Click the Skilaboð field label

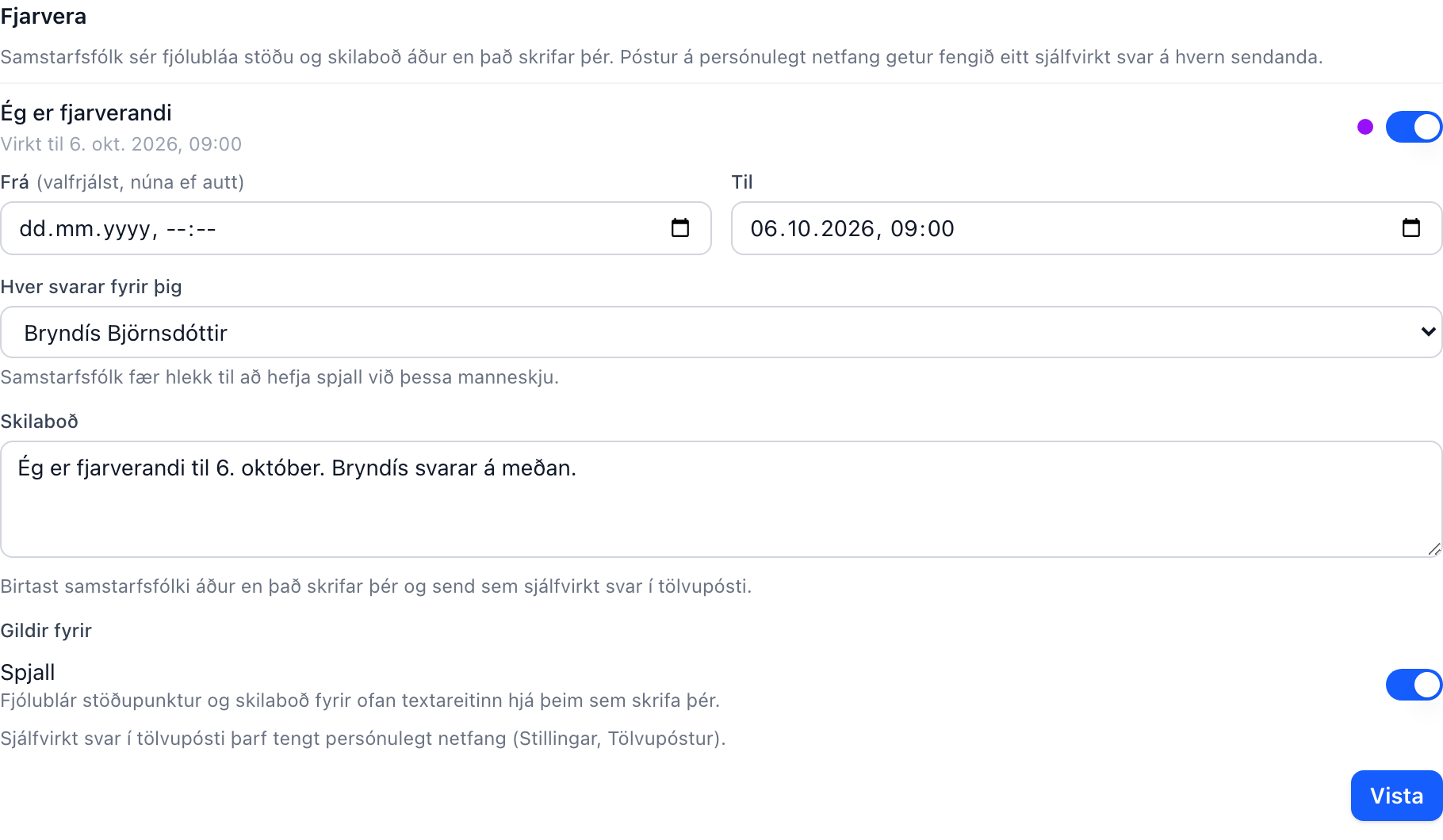pos(40,422)
